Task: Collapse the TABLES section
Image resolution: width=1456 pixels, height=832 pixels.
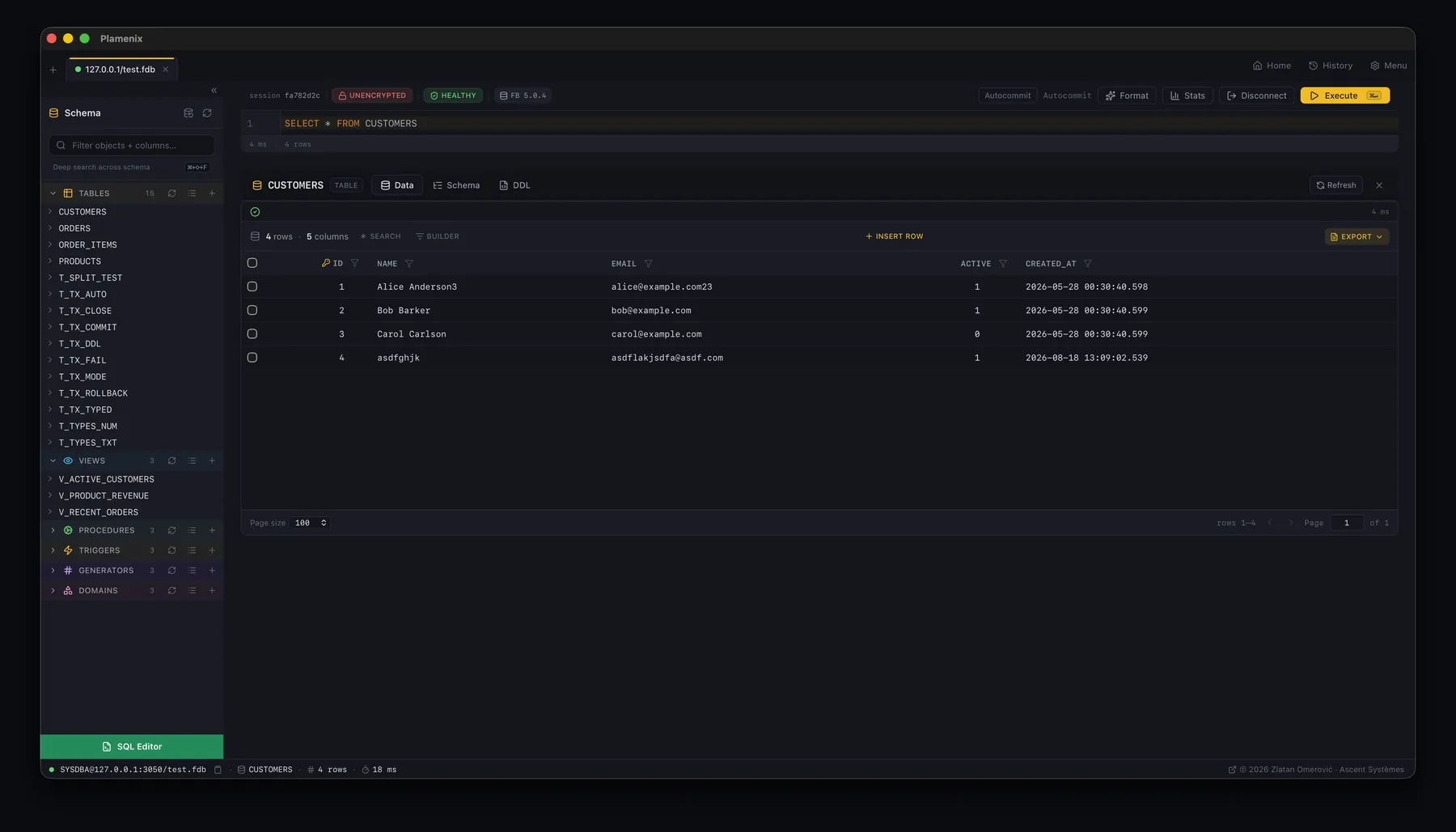Action: [53, 193]
